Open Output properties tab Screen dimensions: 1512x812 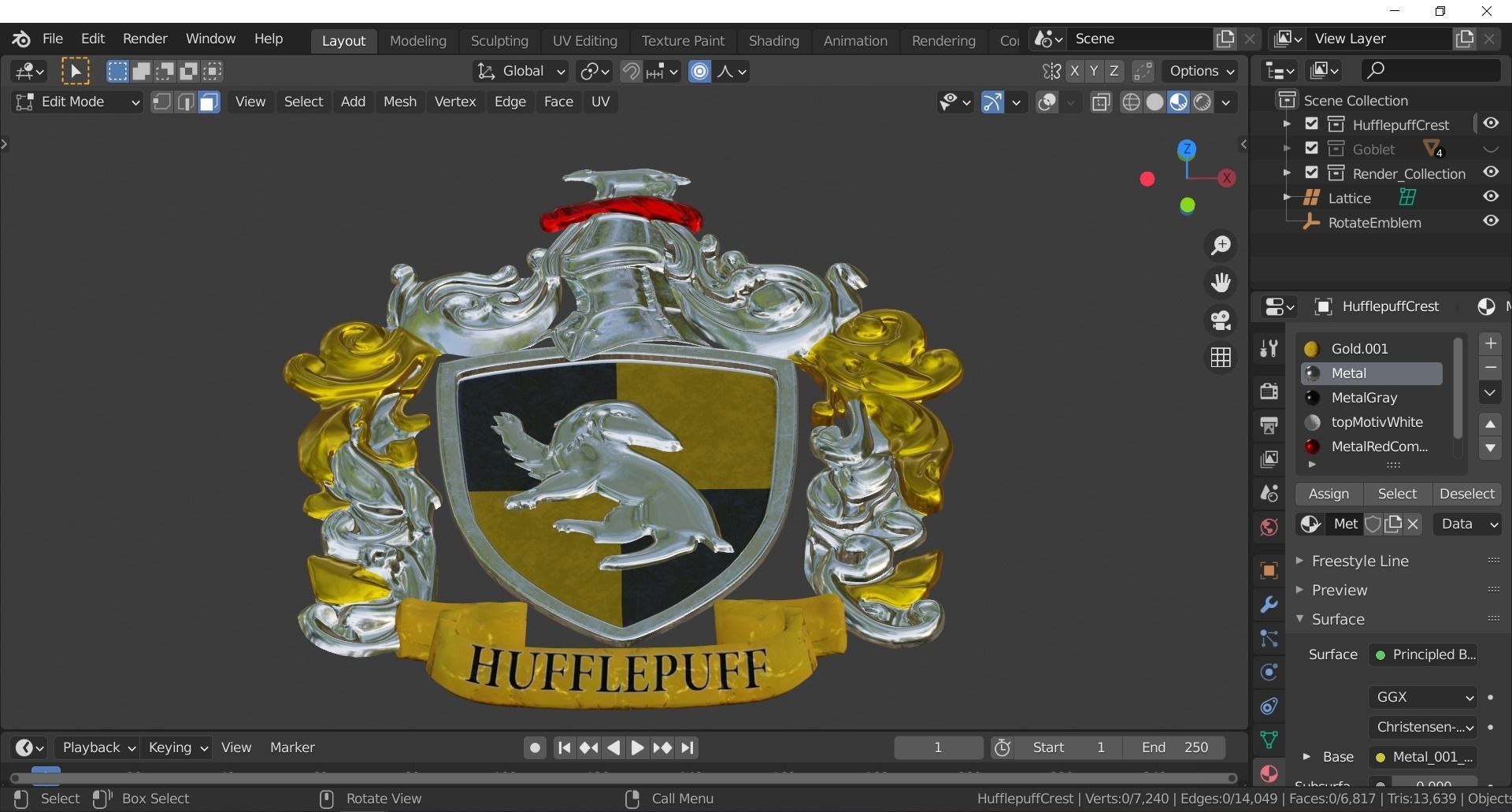click(x=1269, y=425)
